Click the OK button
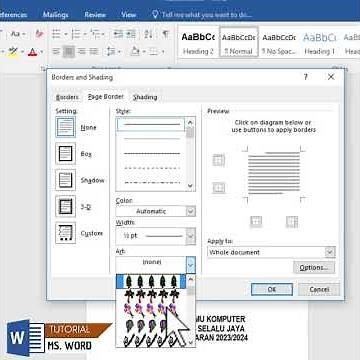This screenshot has height=360, width=360. 272,289
